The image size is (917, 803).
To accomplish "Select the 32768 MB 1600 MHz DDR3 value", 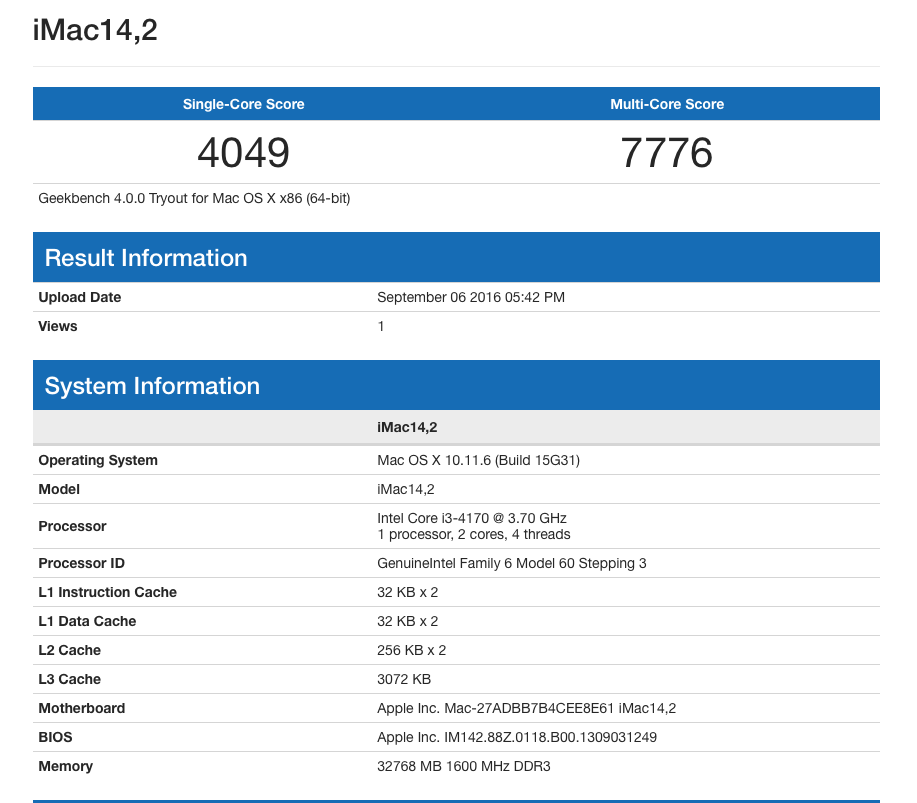I will [x=464, y=766].
